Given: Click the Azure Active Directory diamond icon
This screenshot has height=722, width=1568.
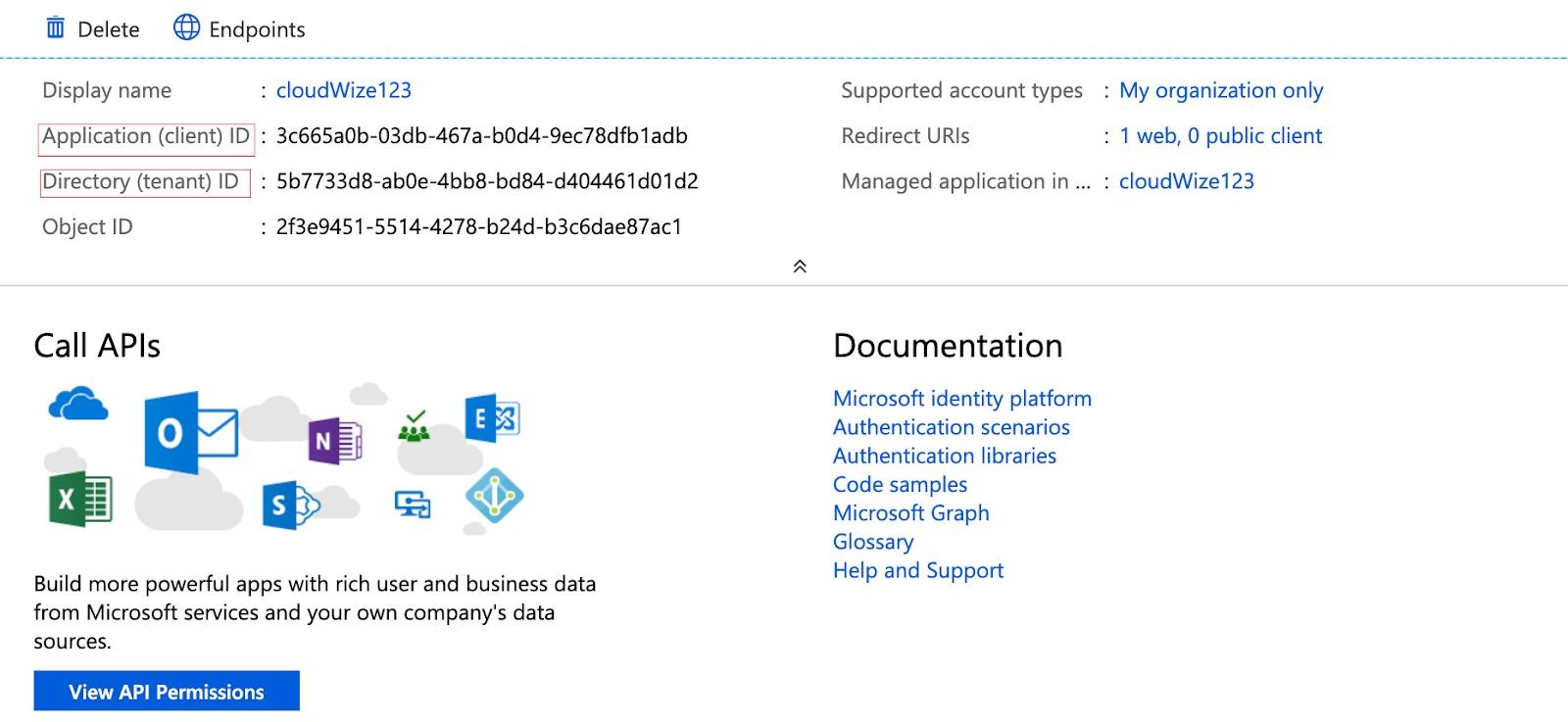Looking at the screenshot, I should [494, 497].
